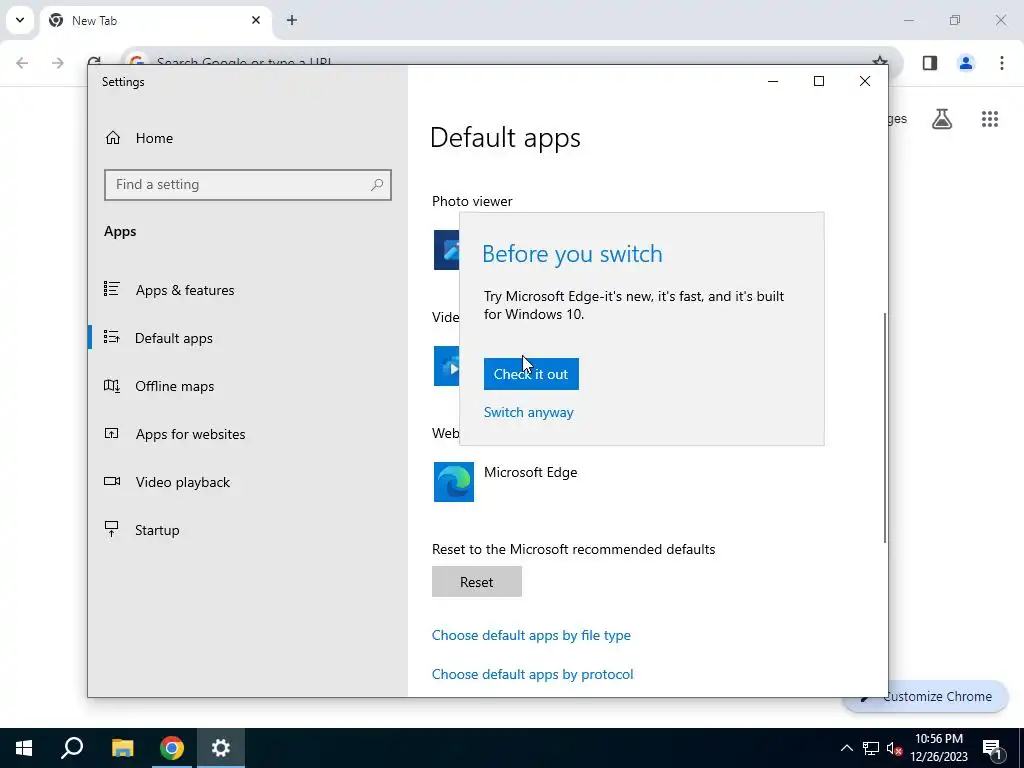Open Choose default apps by protocol
This screenshot has width=1024, height=768.
(x=532, y=674)
